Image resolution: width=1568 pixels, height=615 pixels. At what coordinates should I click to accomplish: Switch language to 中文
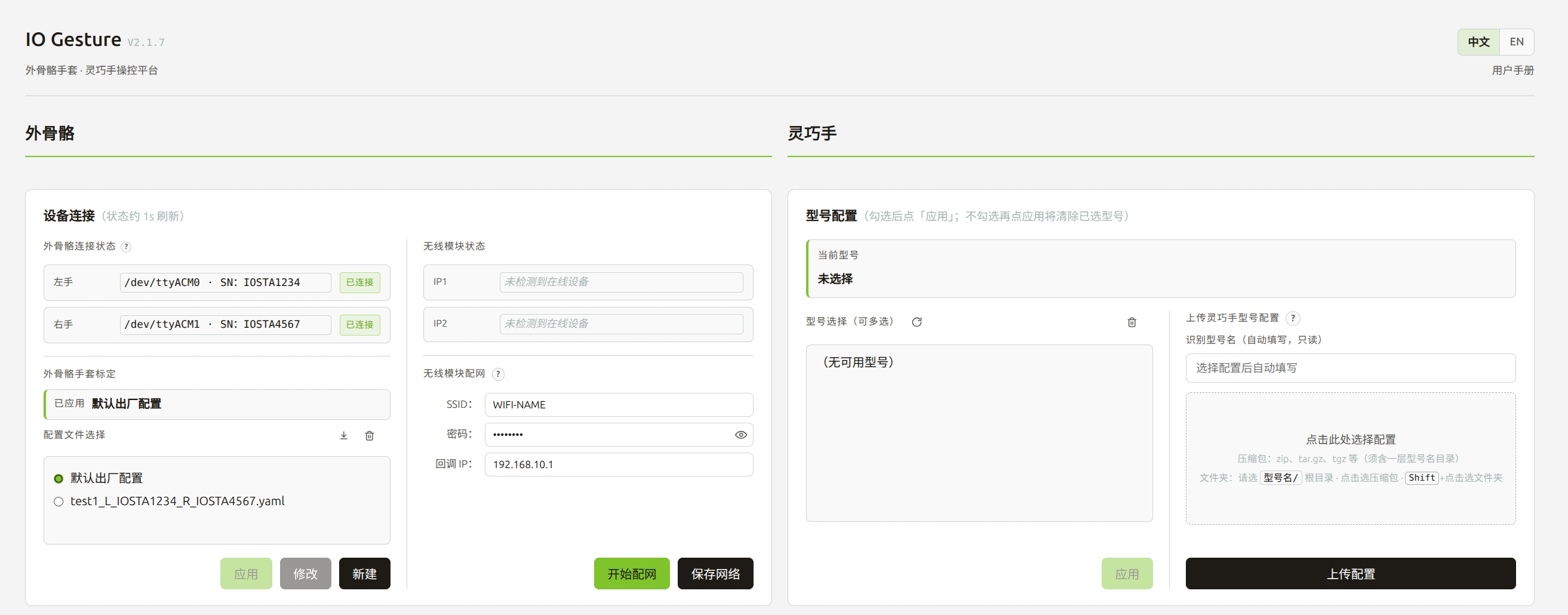tap(1478, 42)
